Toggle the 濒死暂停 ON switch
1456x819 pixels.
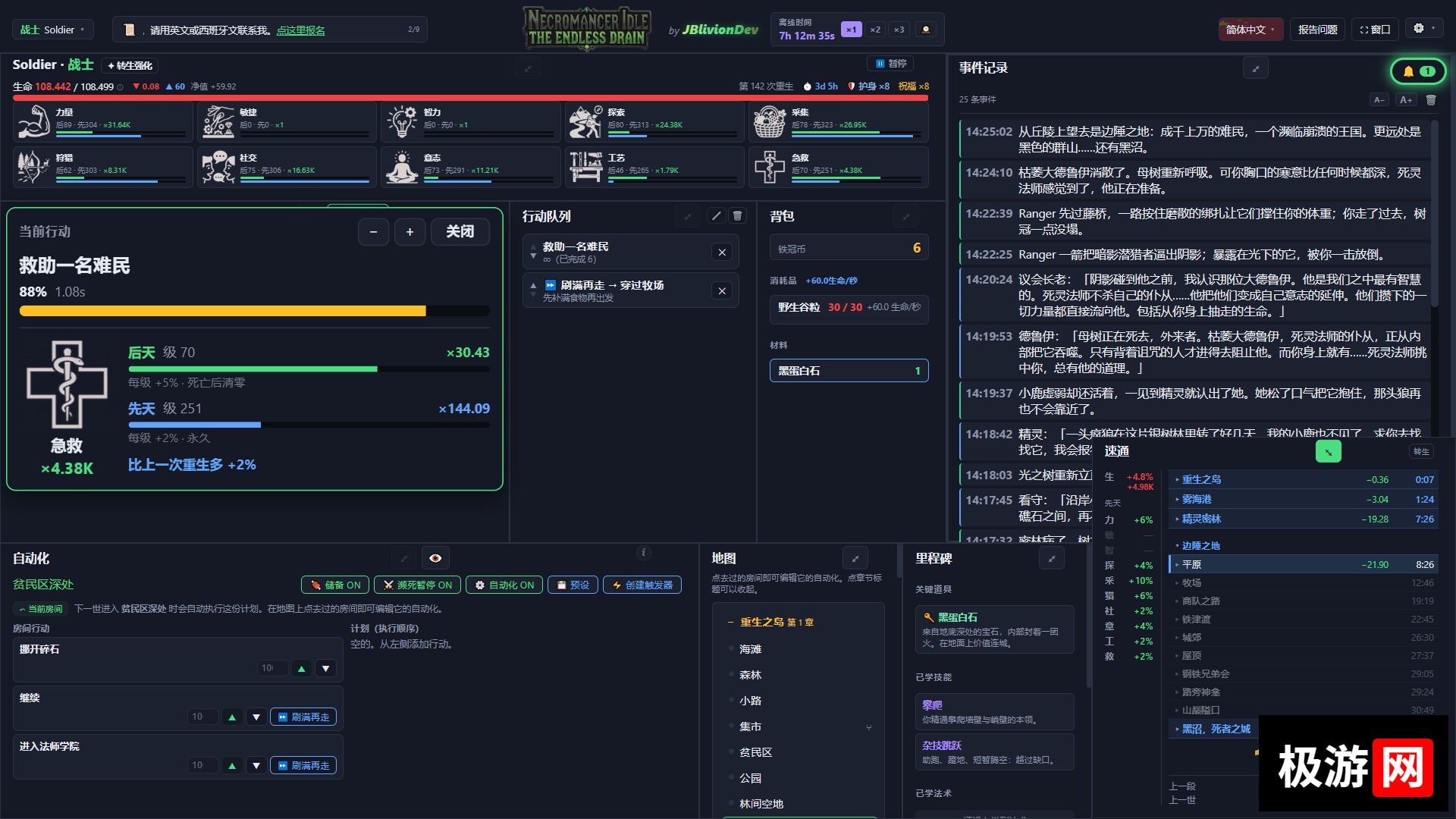[x=418, y=585]
